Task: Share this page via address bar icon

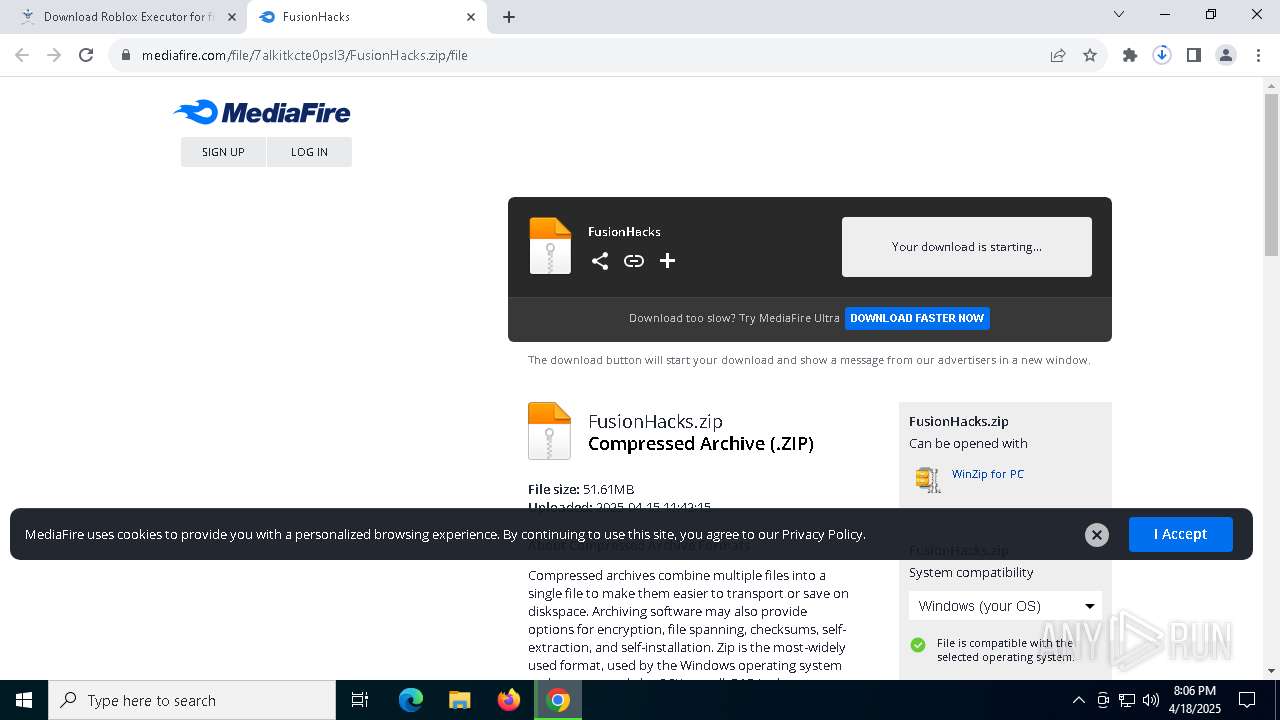Action: coord(1058,55)
